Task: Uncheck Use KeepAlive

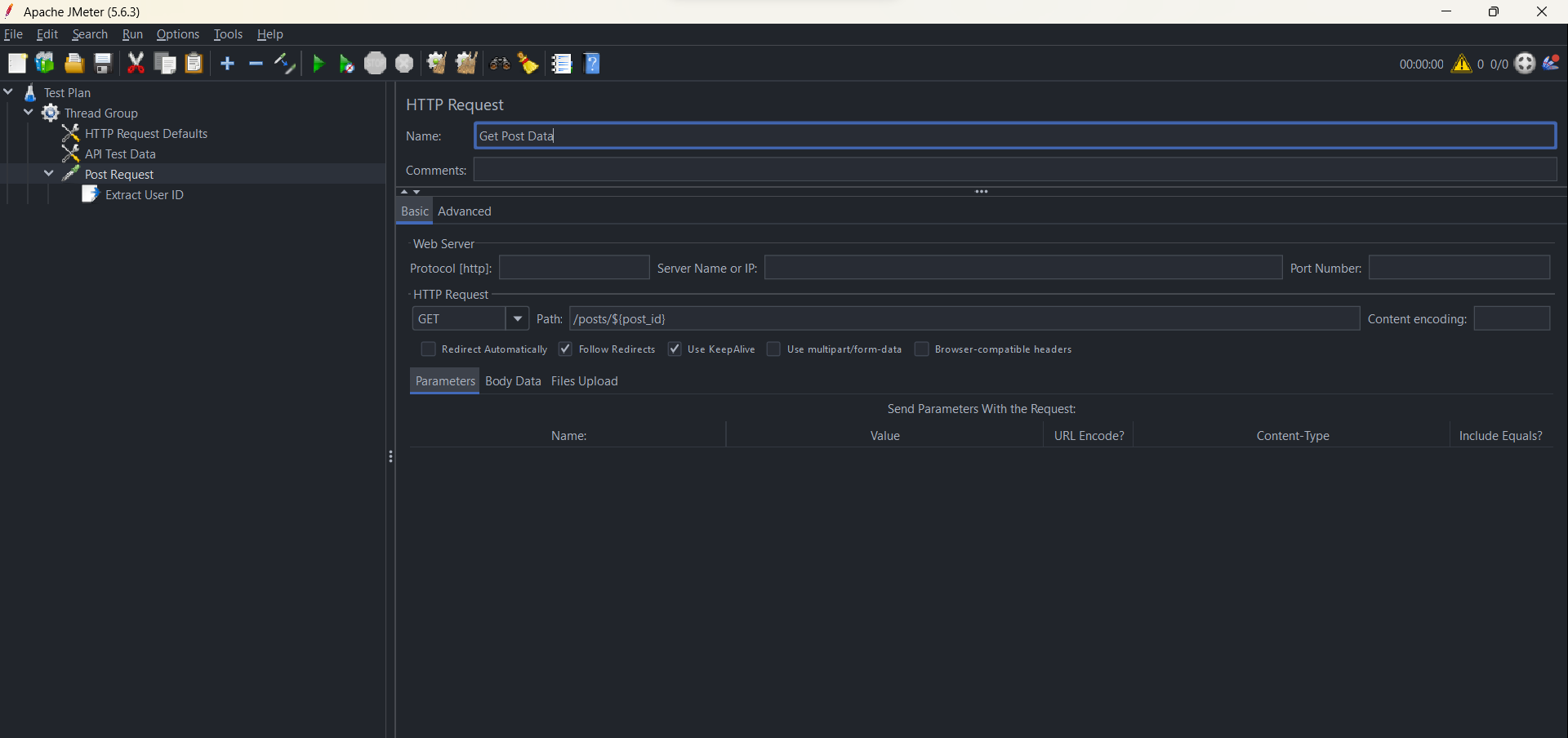Action: (675, 349)
